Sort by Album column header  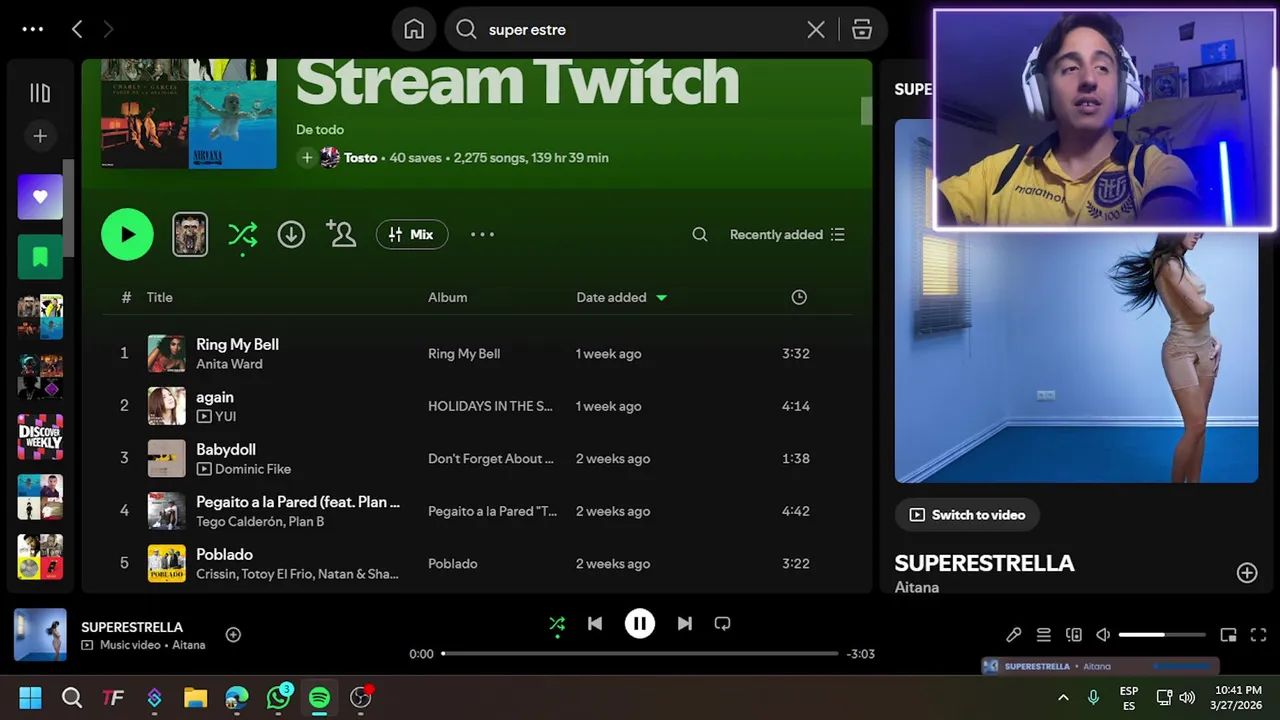[x=447, y=297]
